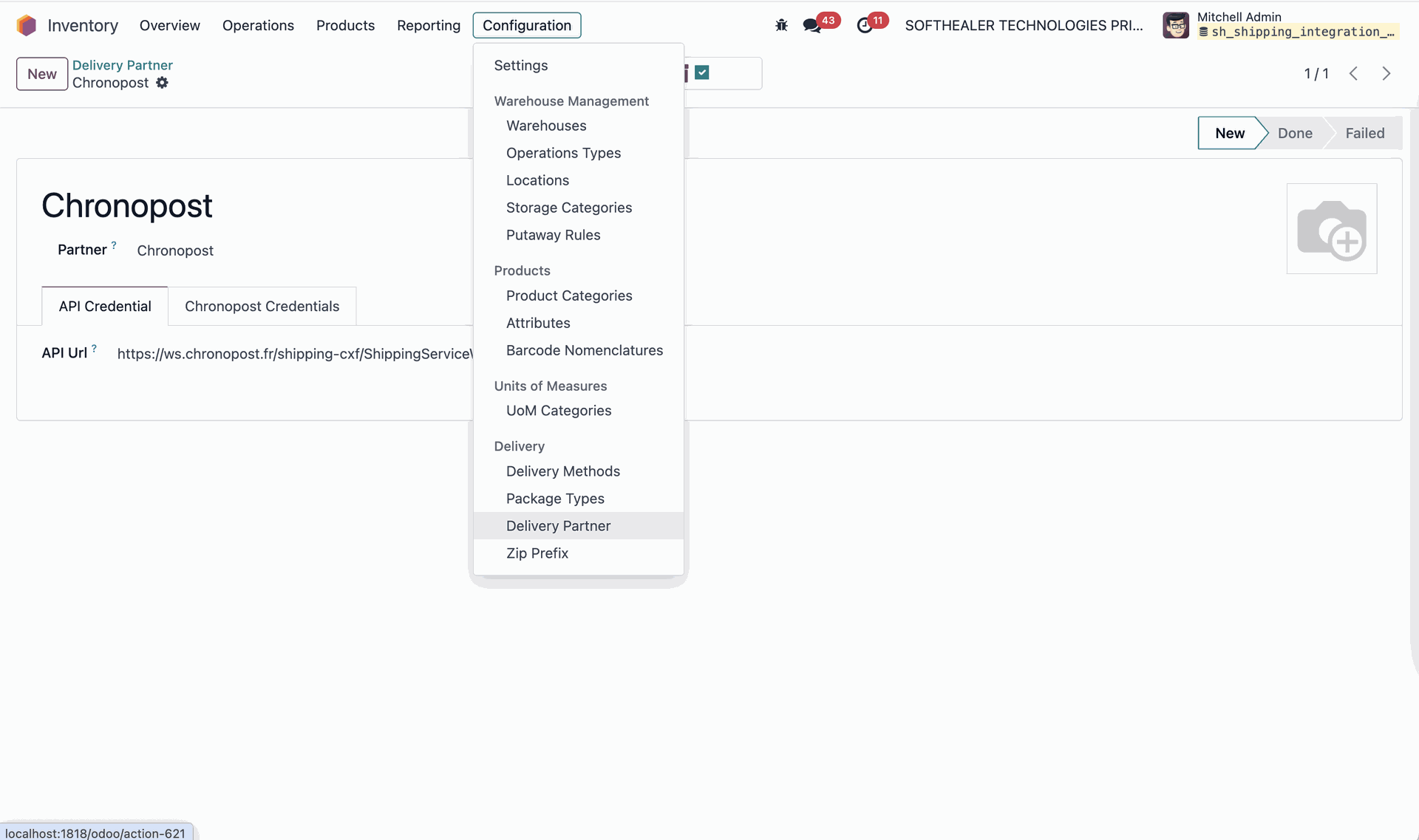The image size is (1419, 840).
Task: Open the debug bug icon menu
Action: (781, 25)
